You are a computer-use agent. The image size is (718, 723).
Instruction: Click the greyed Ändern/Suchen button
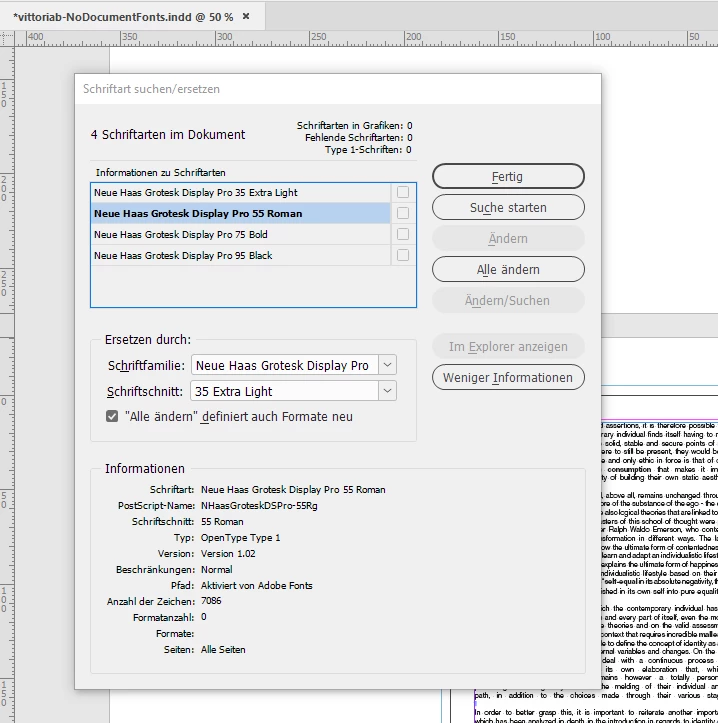[508, 300]
